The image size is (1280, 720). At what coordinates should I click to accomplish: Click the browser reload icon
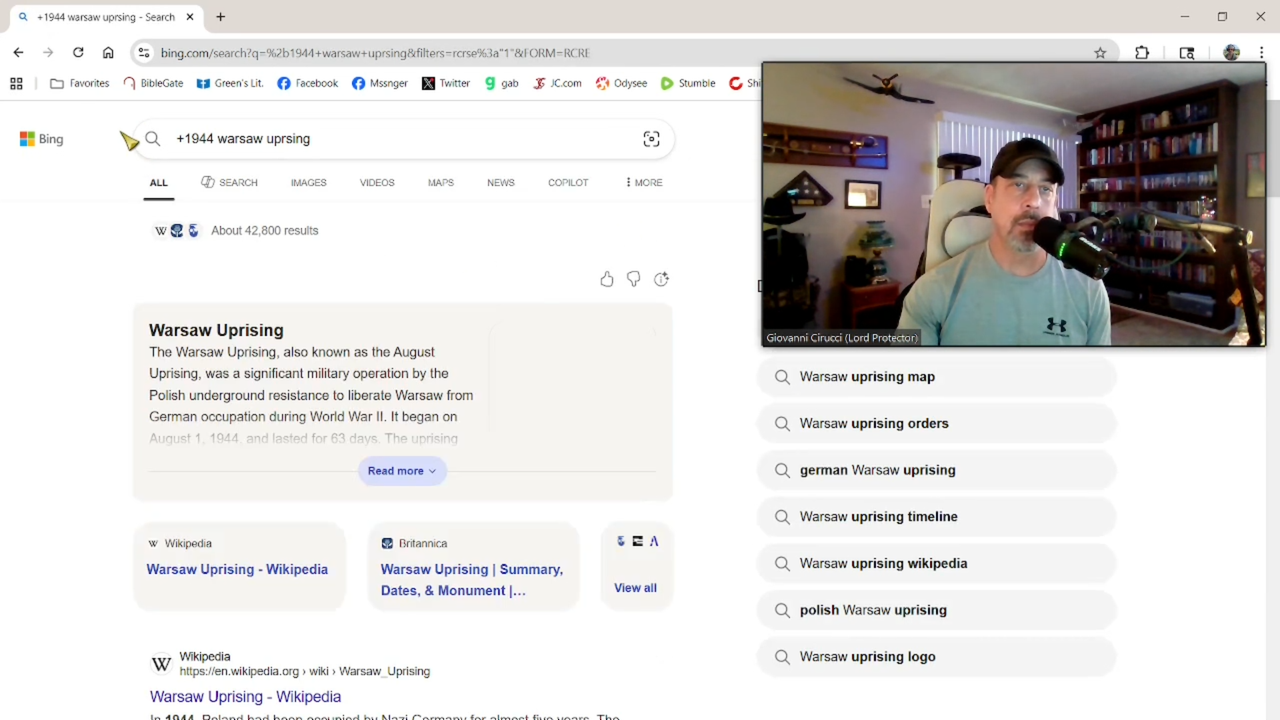78,52
